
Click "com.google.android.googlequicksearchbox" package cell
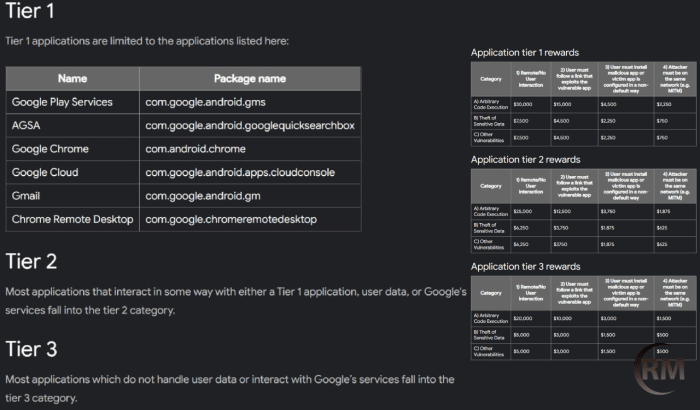[x=250, y=126]
